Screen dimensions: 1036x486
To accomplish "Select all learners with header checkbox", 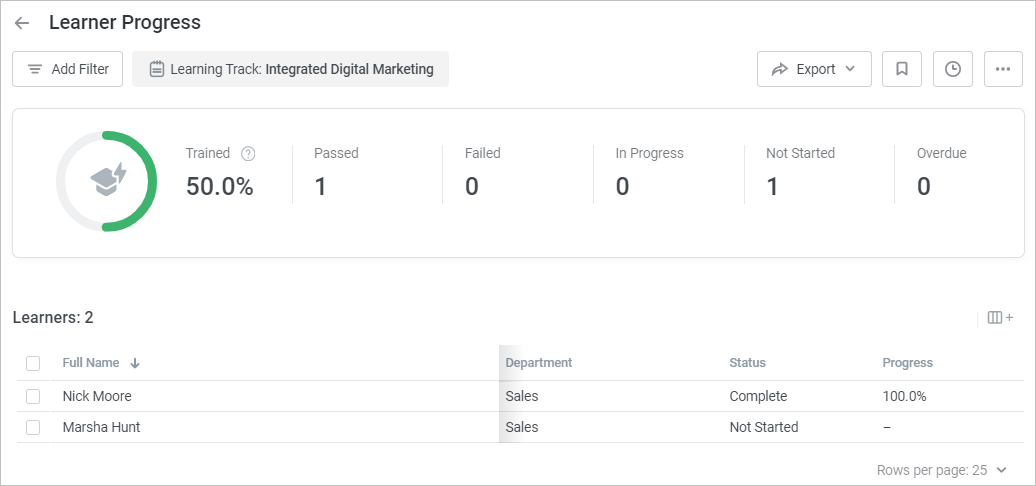I will click(x=33, y=363).
